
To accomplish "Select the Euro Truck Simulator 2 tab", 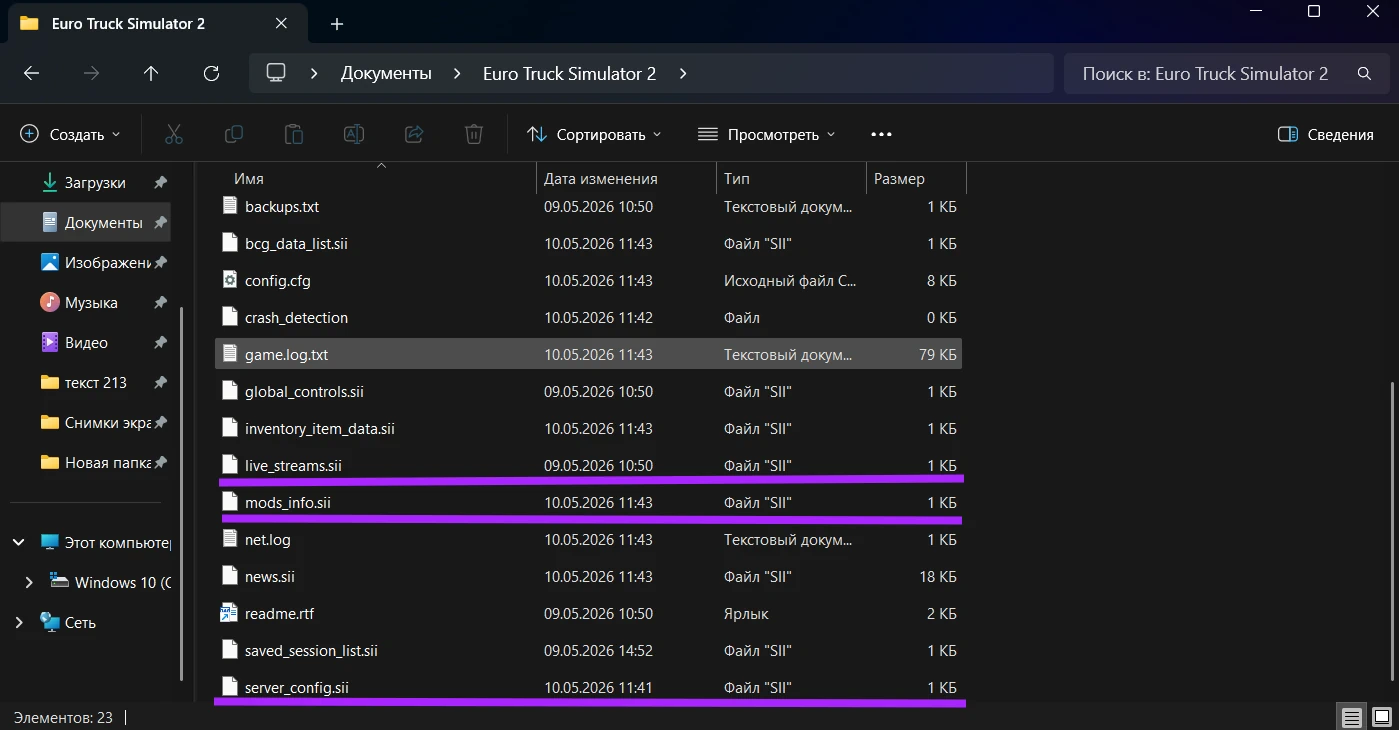I will 156,23.
